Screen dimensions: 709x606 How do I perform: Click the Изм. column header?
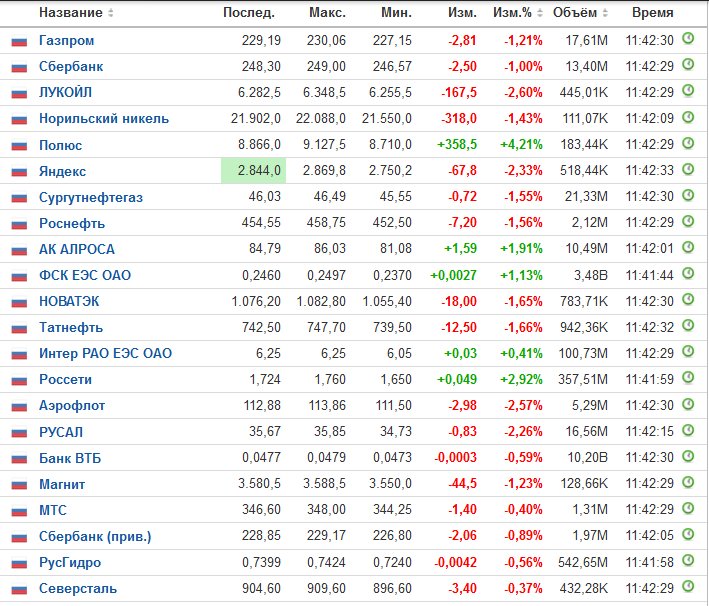(463, 13)
